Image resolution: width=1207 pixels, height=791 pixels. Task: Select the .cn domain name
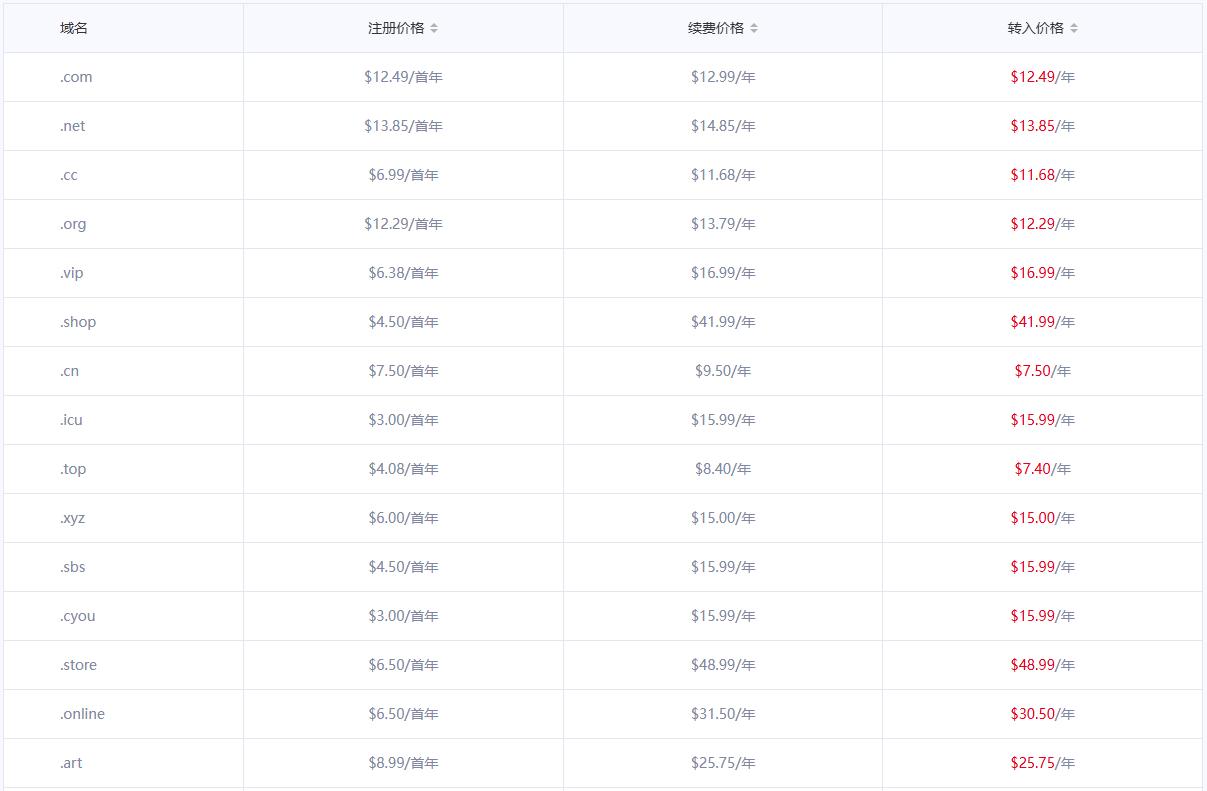pos(69,371)
